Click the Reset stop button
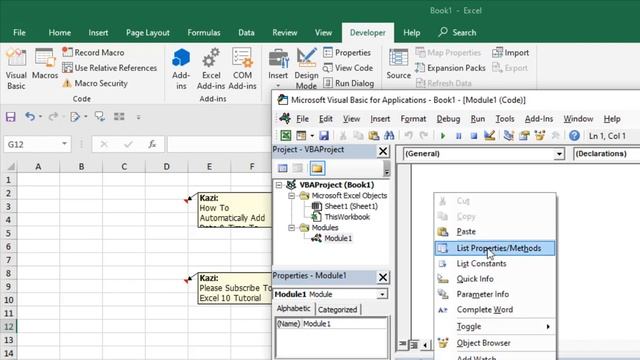The width and height of the screenshot is (640, 360). point(474,136)
